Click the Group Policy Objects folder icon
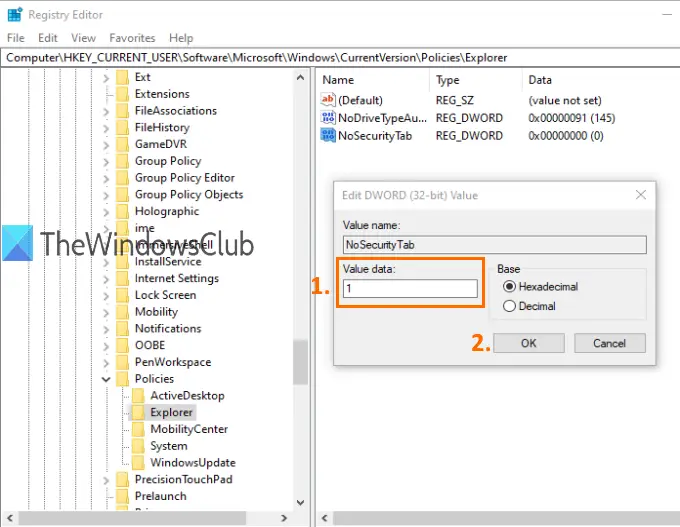 tap(123, 194)
